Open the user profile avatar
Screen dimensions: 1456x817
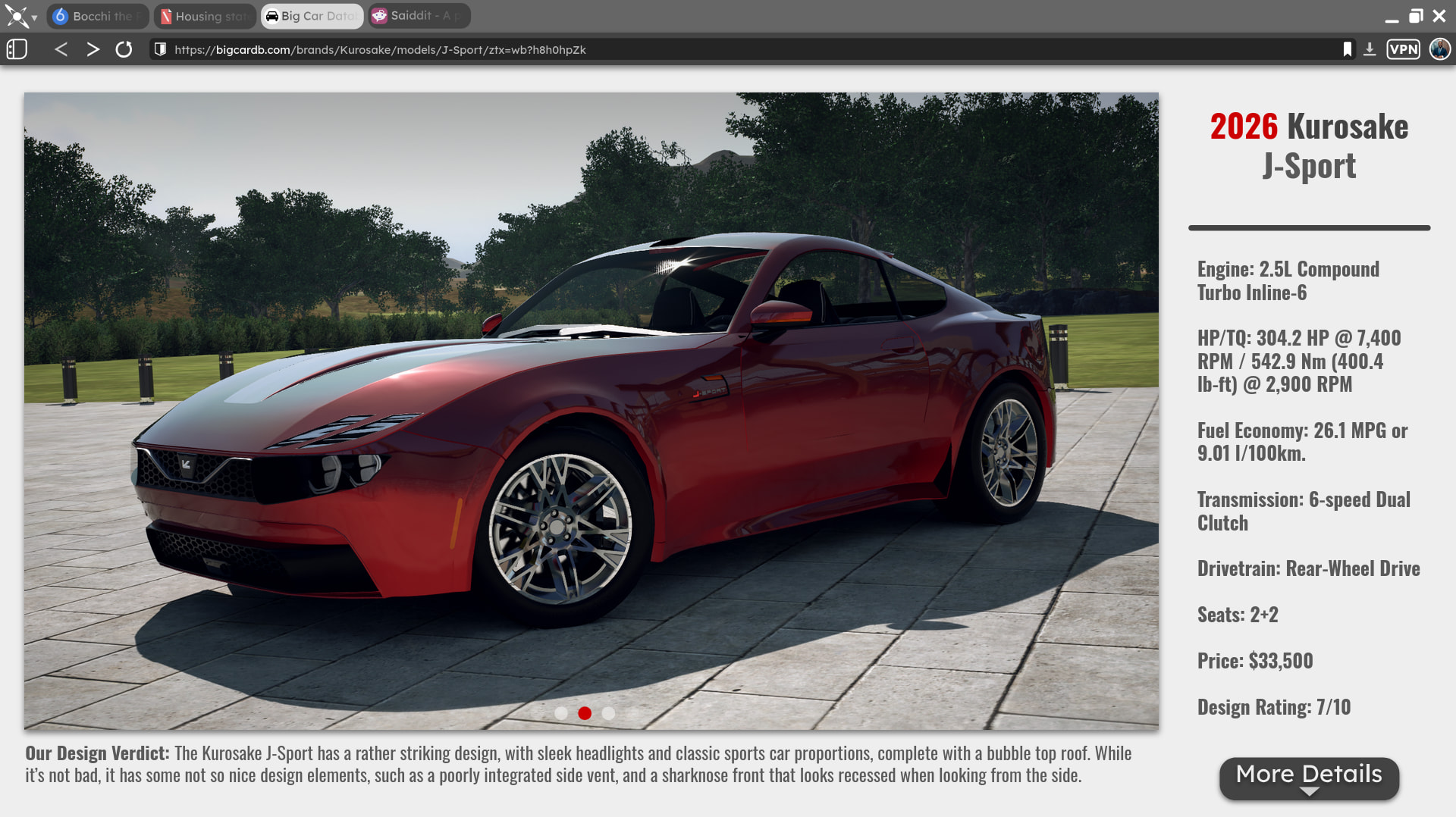point(1439,49)
